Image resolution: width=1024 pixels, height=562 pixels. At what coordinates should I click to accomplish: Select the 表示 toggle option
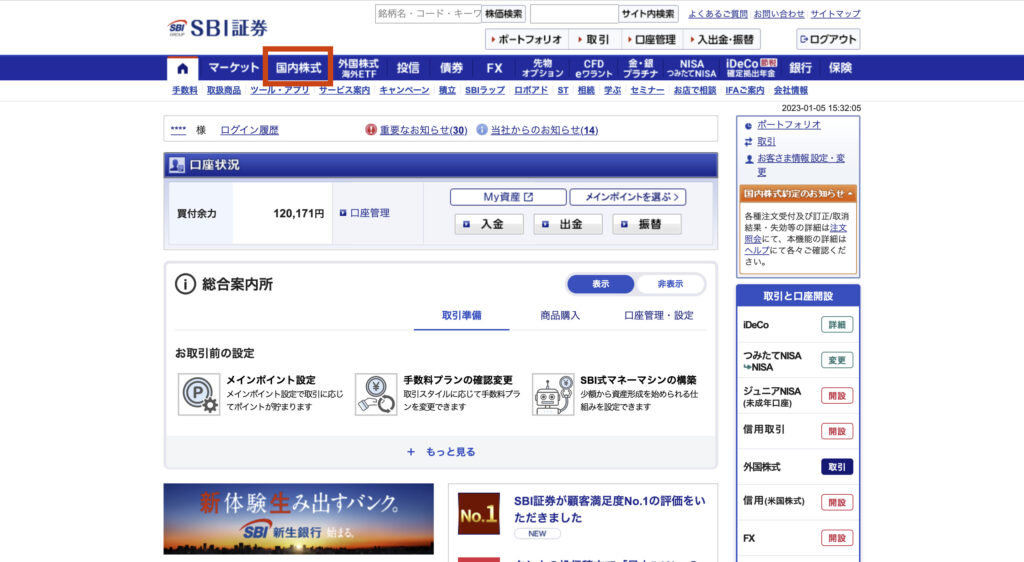click(601, 284)
